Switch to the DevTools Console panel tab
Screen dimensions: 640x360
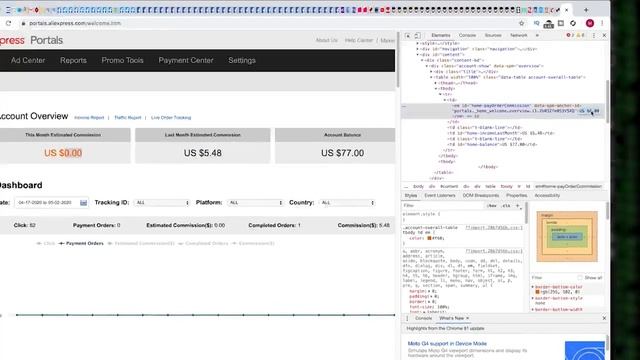click(x=467, y=36)
